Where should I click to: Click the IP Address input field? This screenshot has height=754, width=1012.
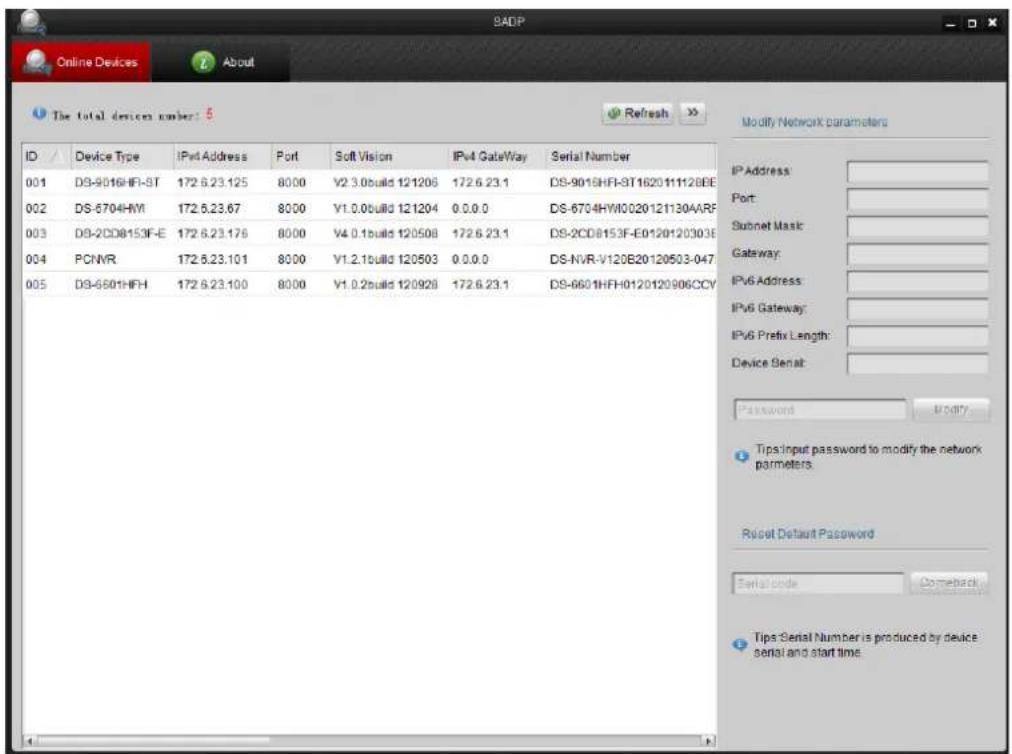[917, 172]
